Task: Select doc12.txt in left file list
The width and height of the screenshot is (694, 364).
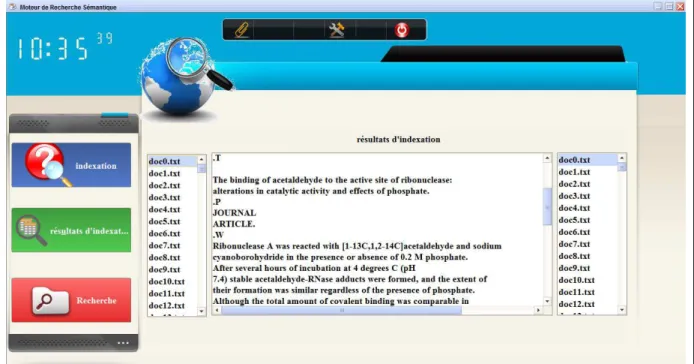Action: [173, 305]
